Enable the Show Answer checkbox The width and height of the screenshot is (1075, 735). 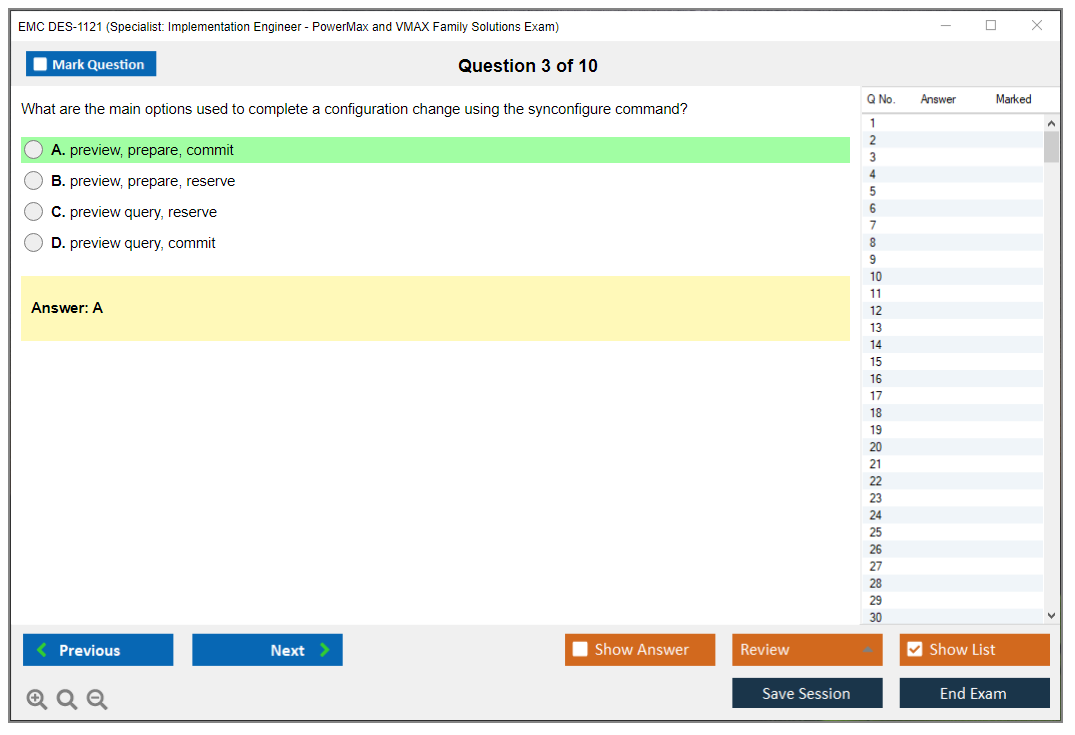coord(581,650)
